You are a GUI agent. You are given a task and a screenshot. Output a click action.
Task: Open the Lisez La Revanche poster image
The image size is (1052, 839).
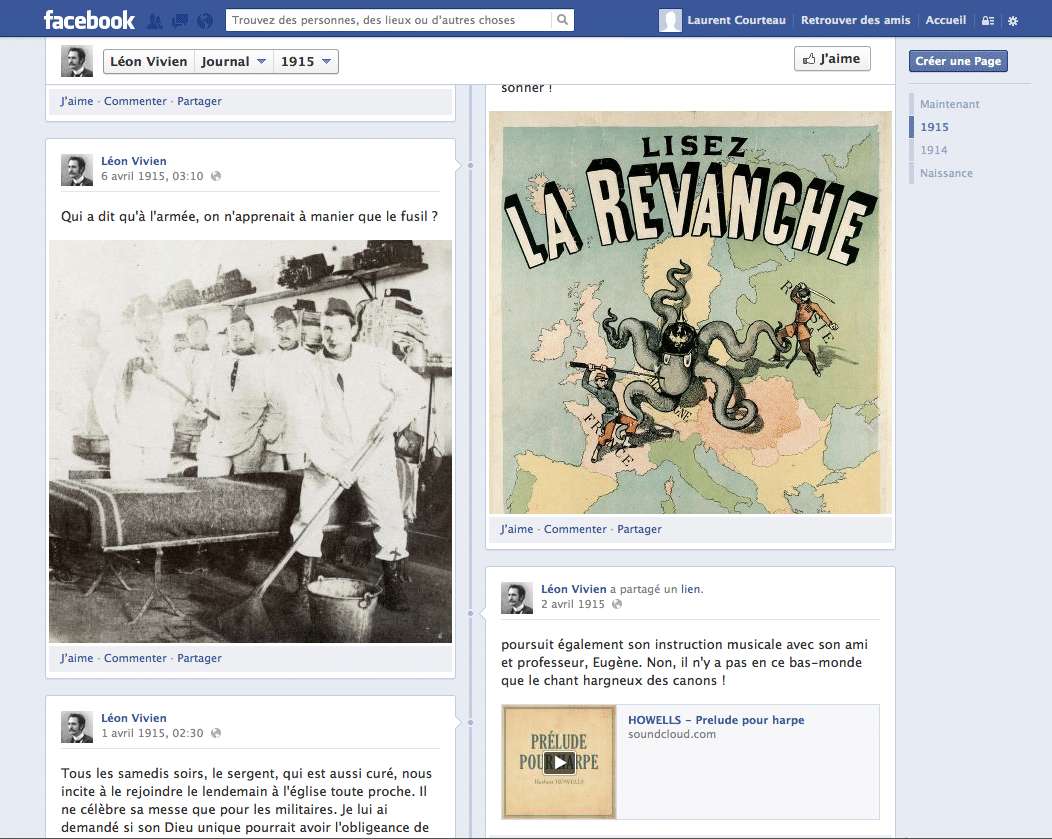[x=690, y=313]
